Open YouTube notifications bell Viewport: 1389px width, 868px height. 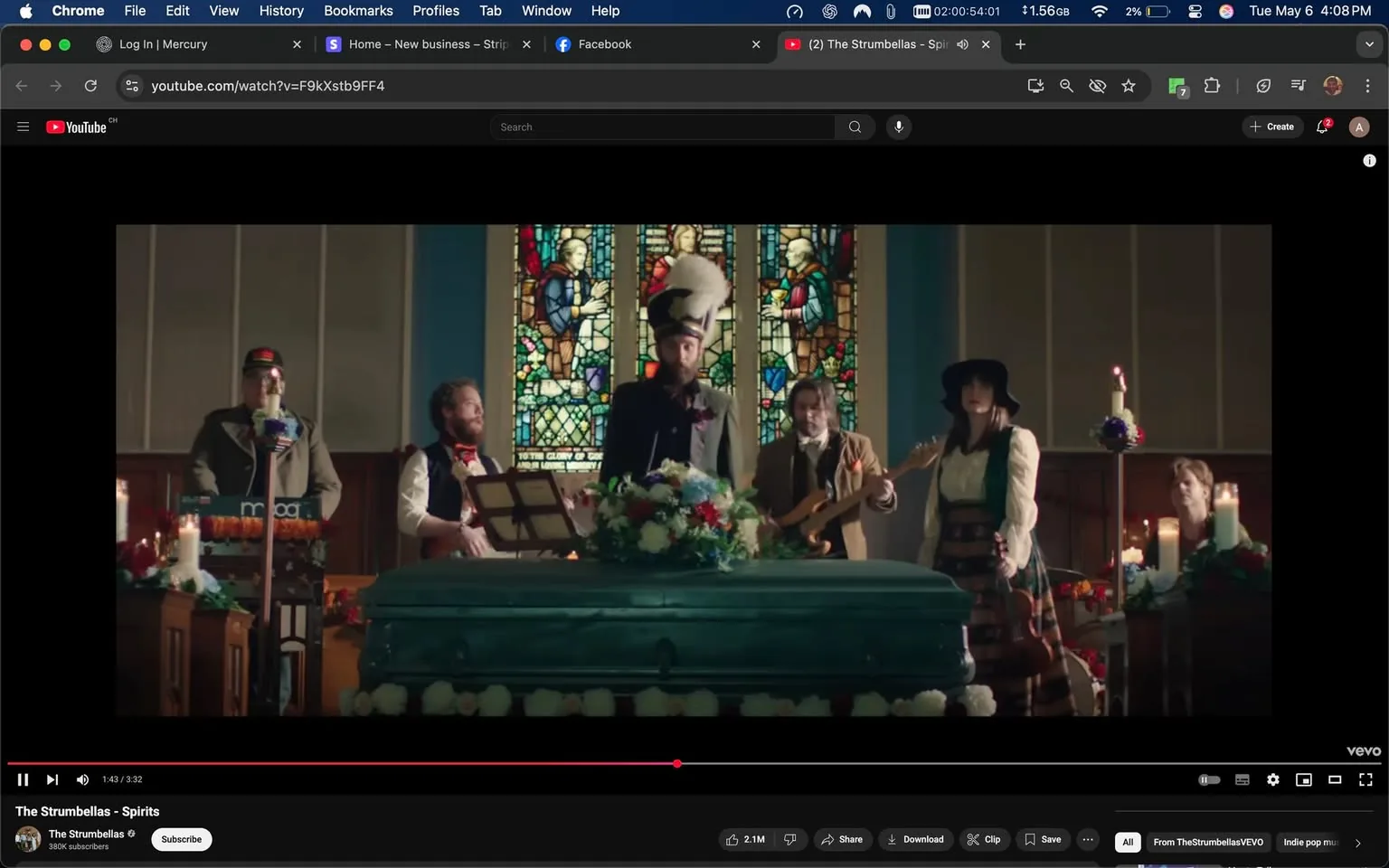(x=1321, y=127)
